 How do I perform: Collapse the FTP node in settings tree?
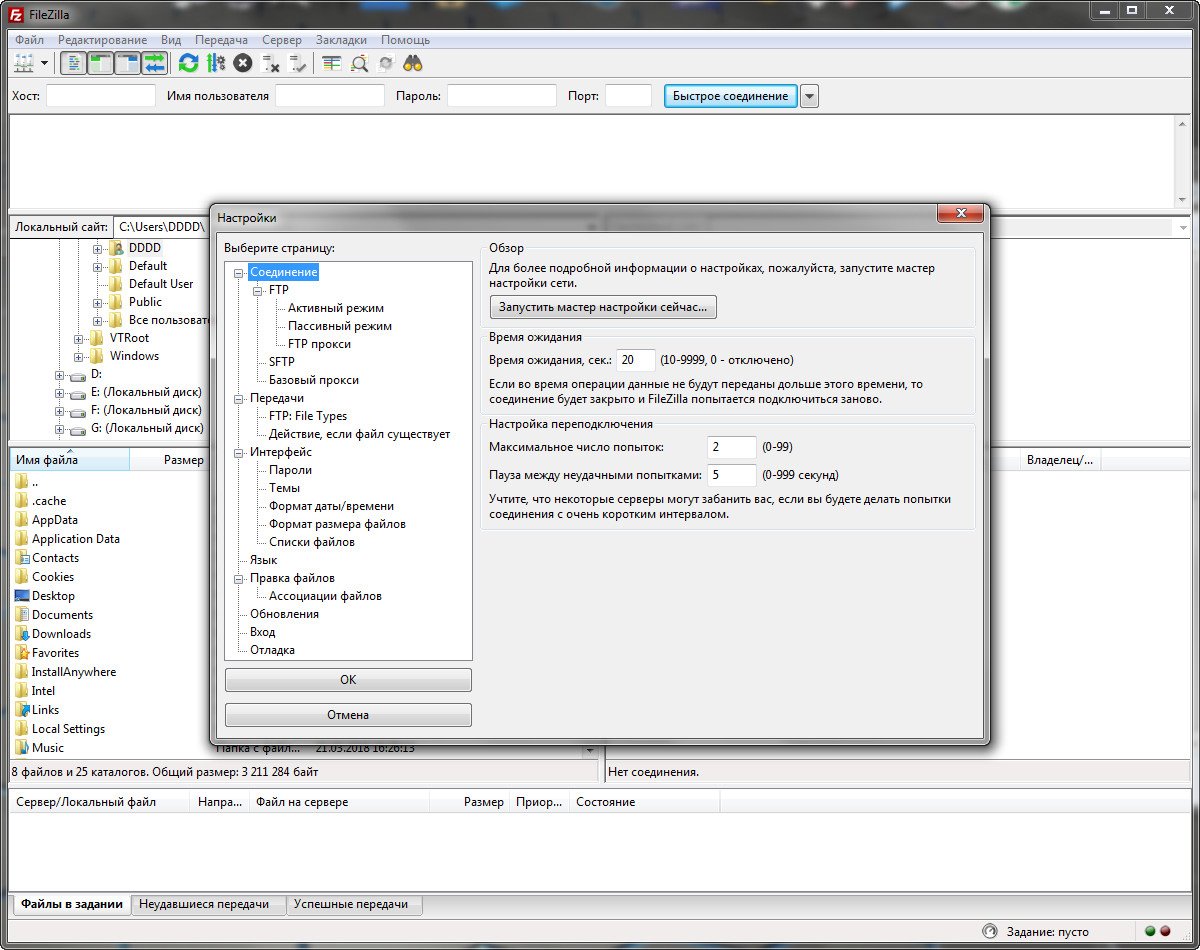click(258, 290)
